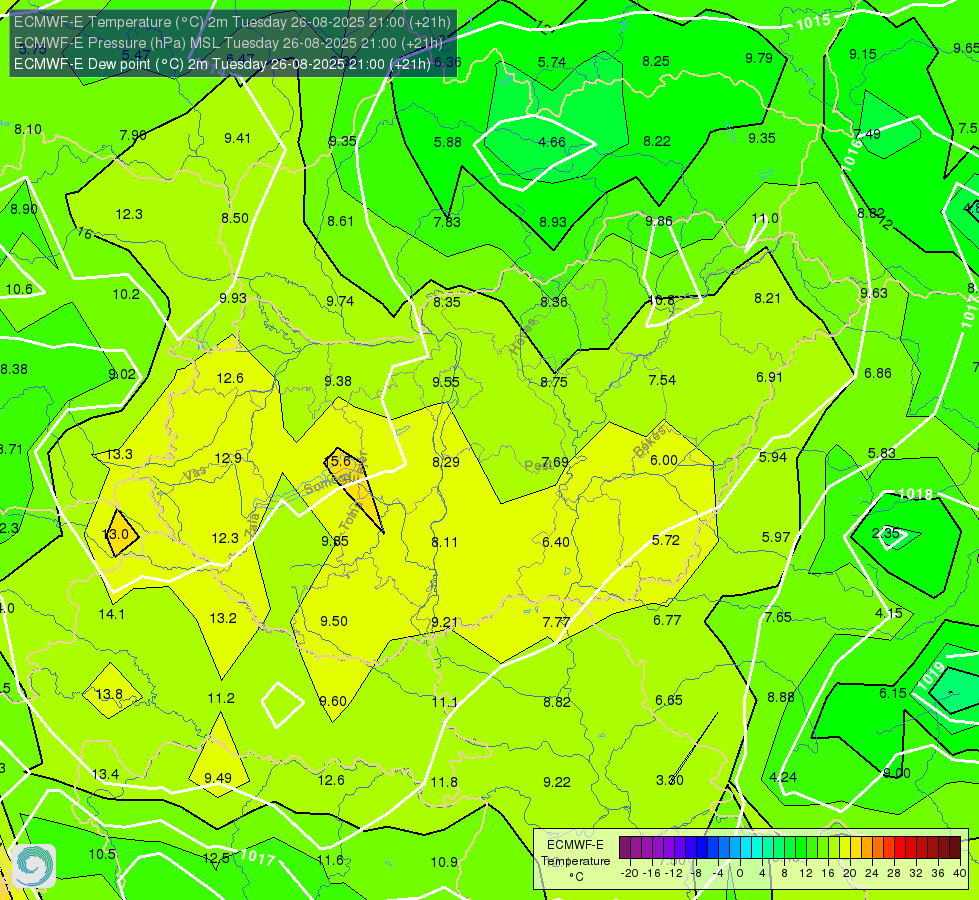979x900 pixels.
Task: Click the 13.8 value
Action: (x=109, y=695)
